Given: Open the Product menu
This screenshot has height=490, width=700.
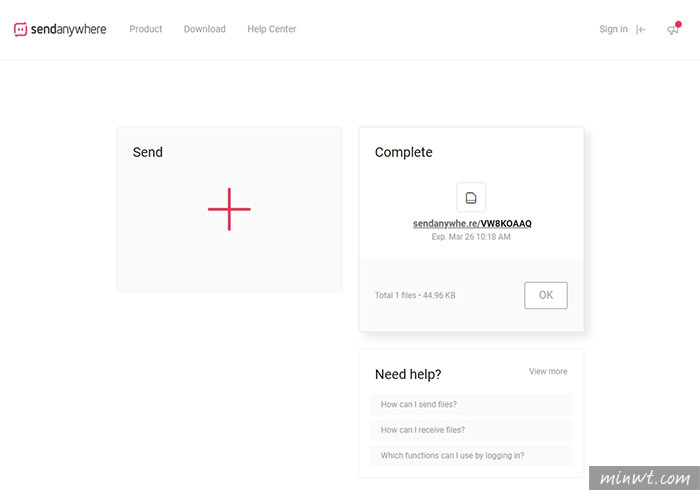Looking at the screenshot, I should [x=146, y=29].
